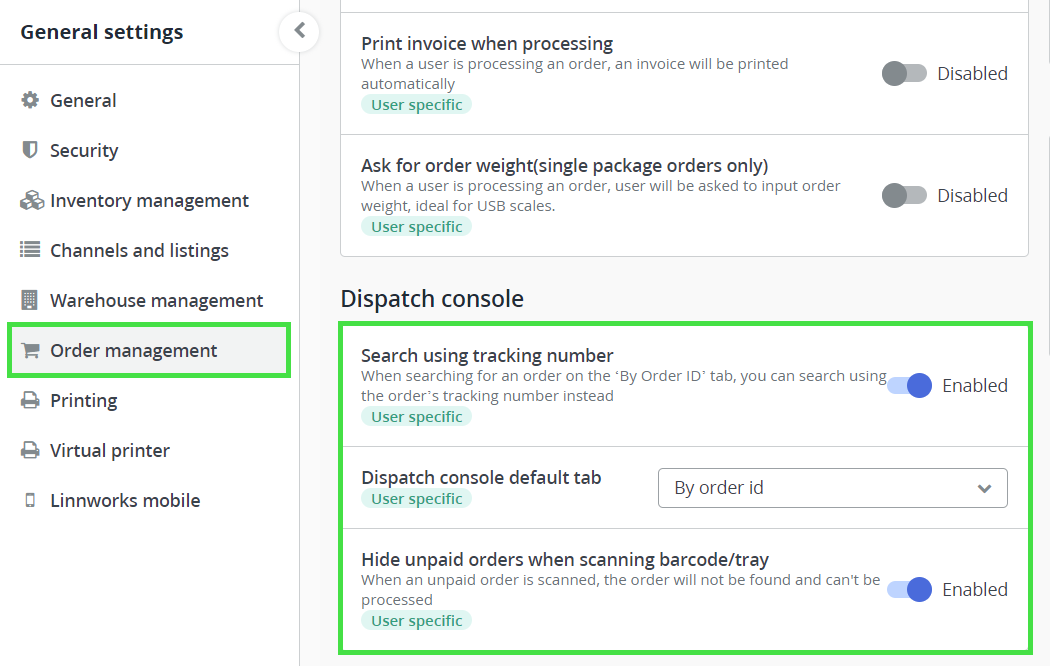Select Warehouse management in sidebar

(x=156, y=301)
